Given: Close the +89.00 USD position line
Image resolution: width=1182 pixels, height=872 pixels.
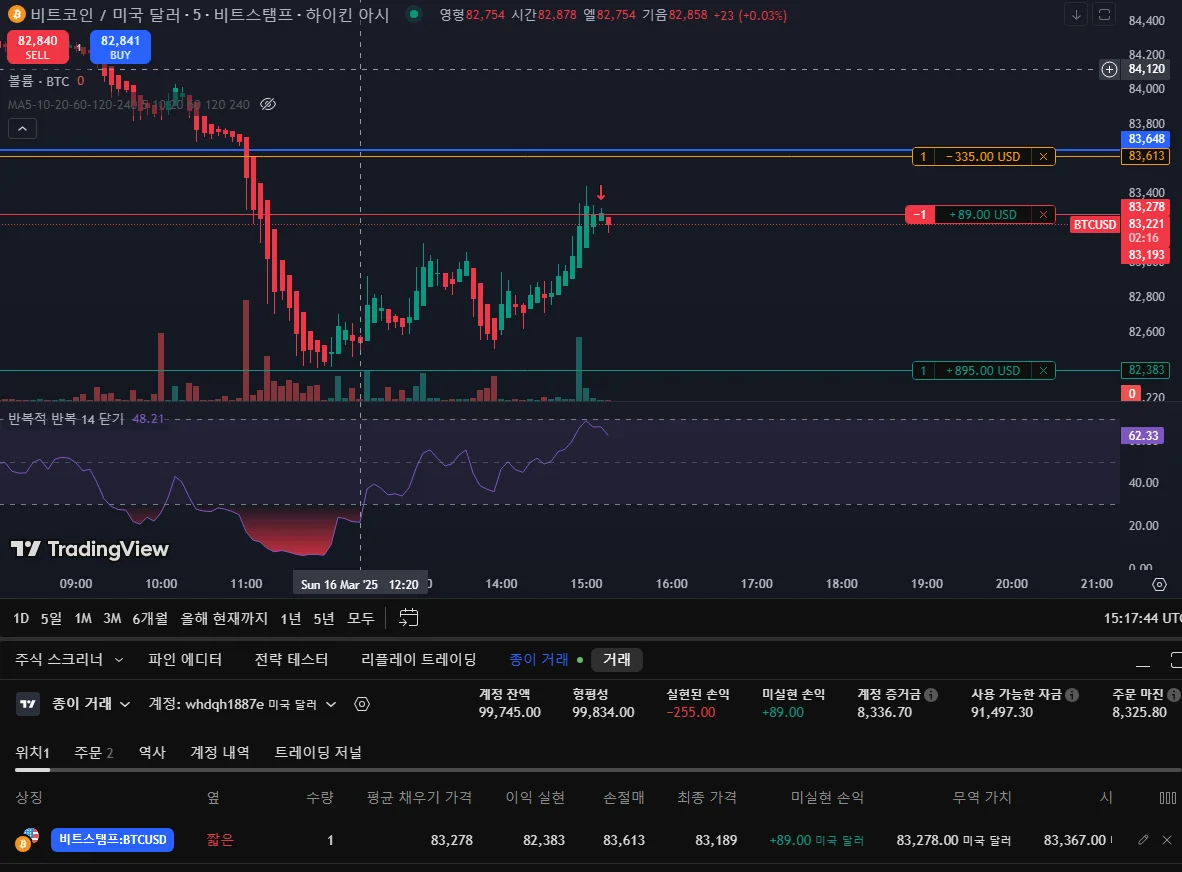Looking at the screenshot, I should (1043, 215).
